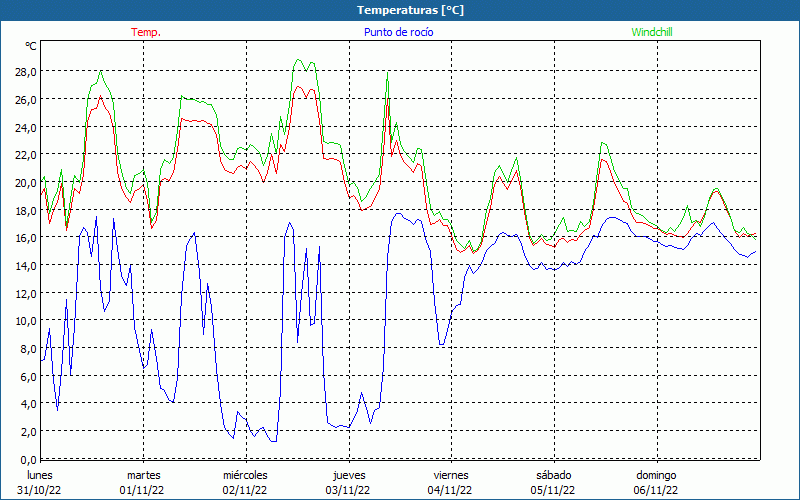Click the 12,0 y-axis value
This screenshot has width=800, height=500.
click(x=26, y=293)
